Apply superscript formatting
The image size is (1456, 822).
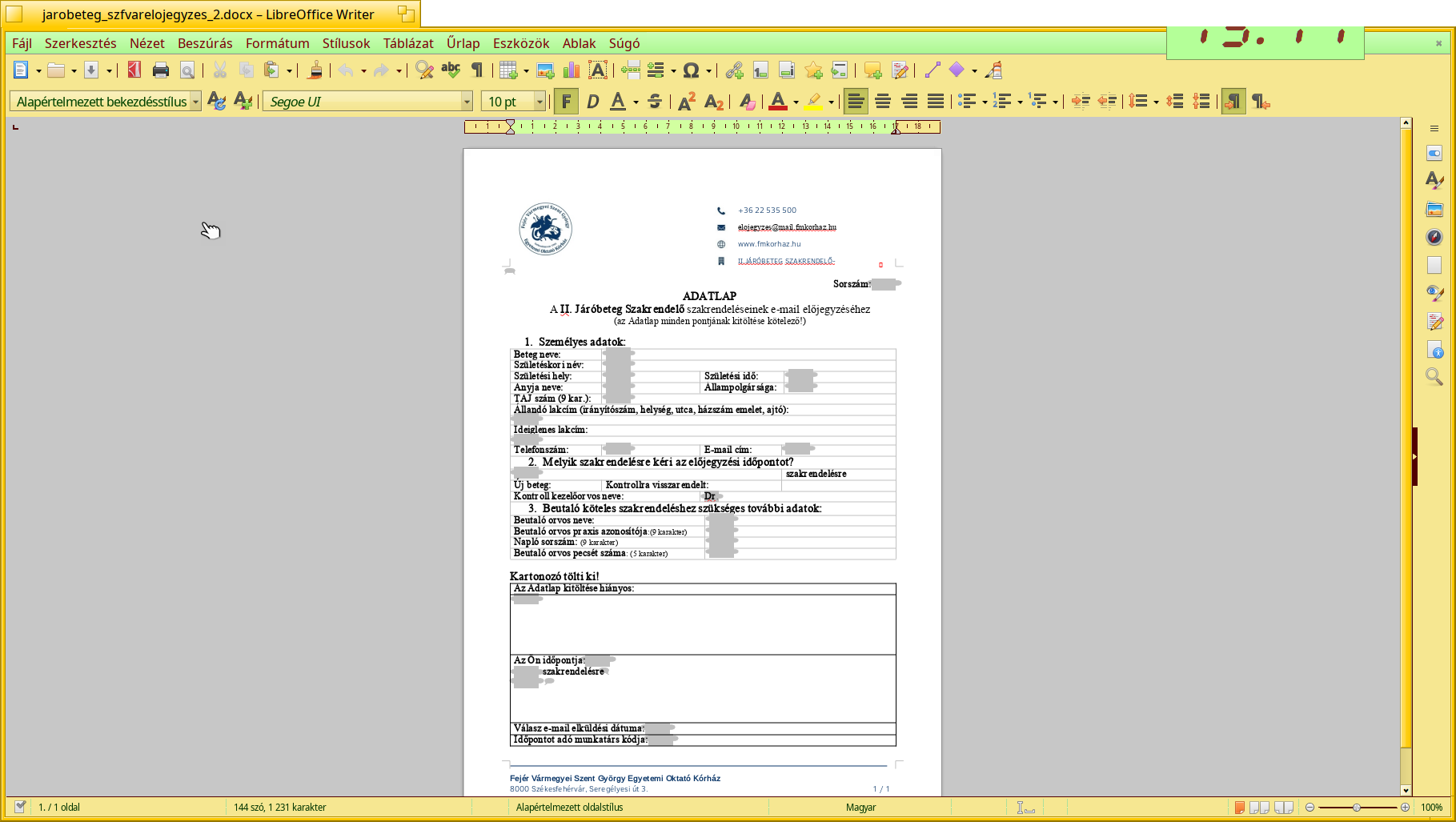(x=687, y=102)
